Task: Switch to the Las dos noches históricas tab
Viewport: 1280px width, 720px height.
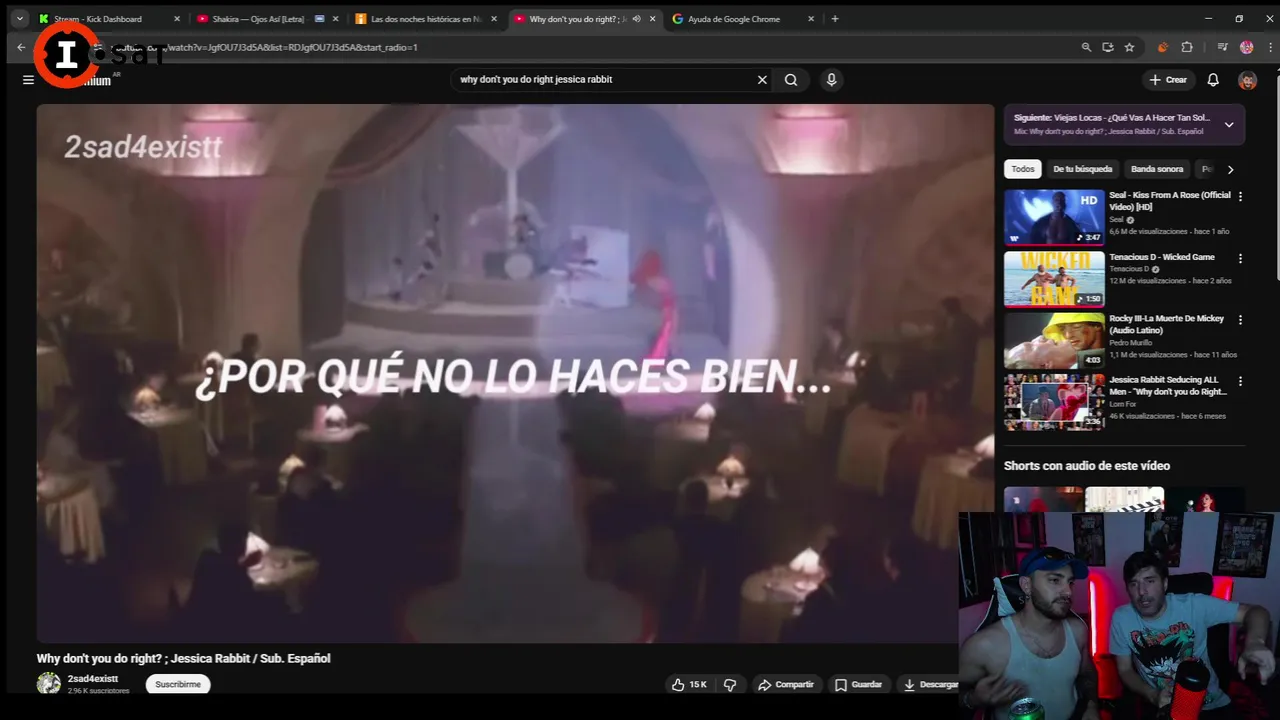Action: click(x=426, y=19)
